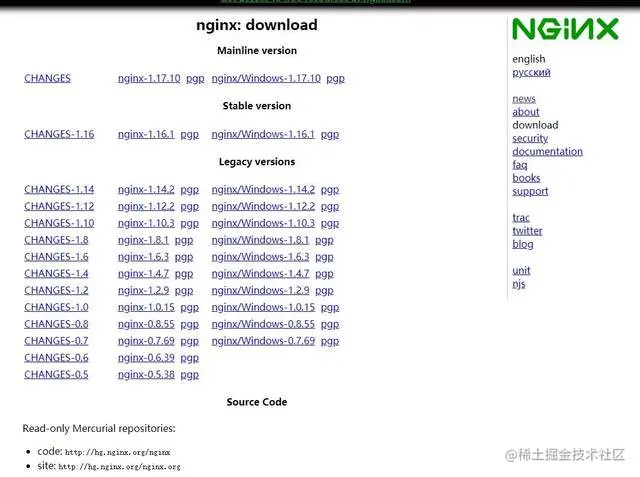Go to the security page
Image resolution: width=640 pixels, height=477 pixels.
tap(530, 139)
